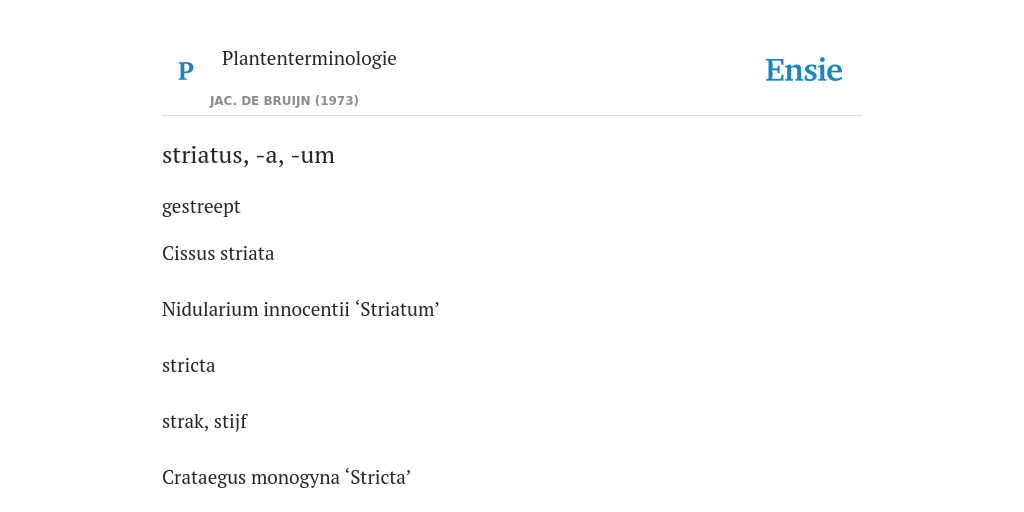1024x512 pixels.
Task: Open the Plantenterminologie dictionary title
Action: tap(309, 58)
